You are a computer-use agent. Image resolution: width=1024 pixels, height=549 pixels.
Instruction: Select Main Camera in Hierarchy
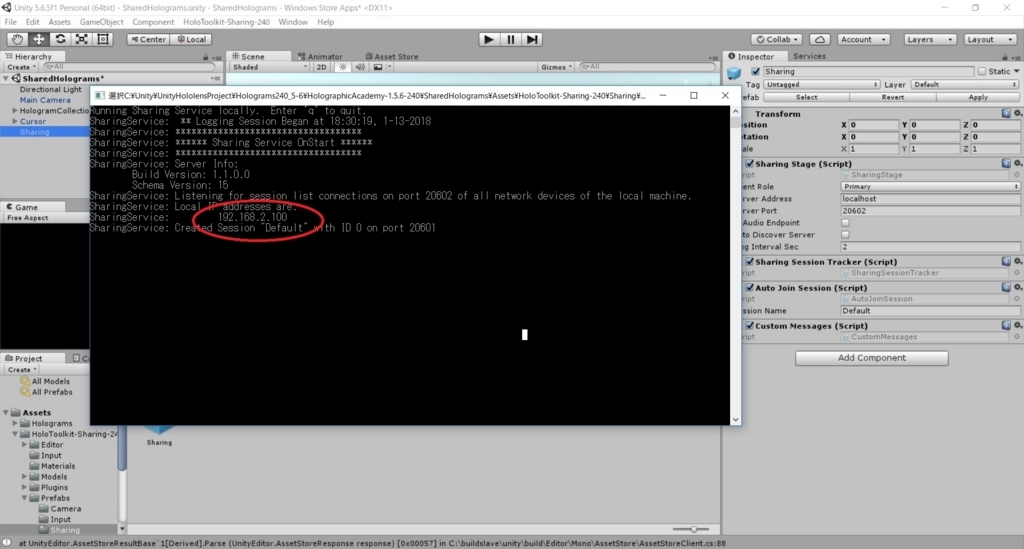(44, 100)
